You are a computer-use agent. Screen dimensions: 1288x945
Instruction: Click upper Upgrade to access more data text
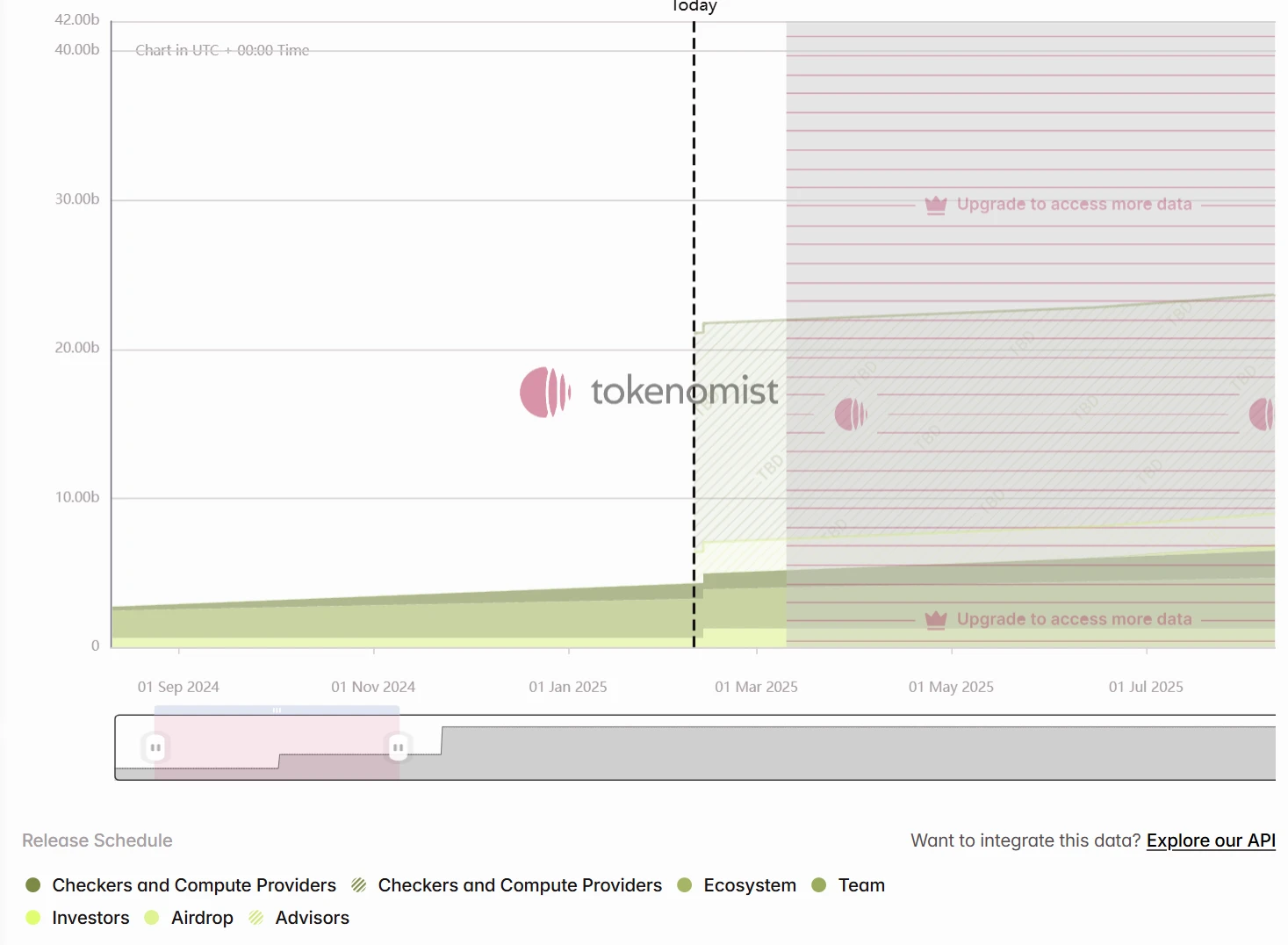pos(1074,205)
